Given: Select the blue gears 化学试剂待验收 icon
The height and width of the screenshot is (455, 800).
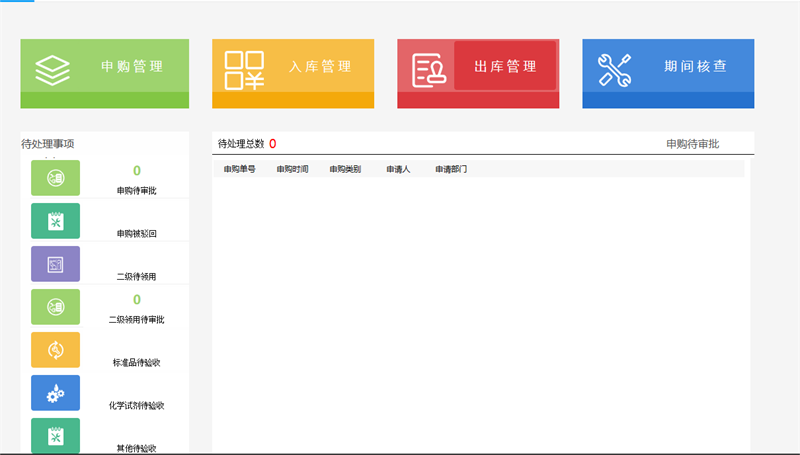Looking at the screenshot, I should click(x=55, y=393).
